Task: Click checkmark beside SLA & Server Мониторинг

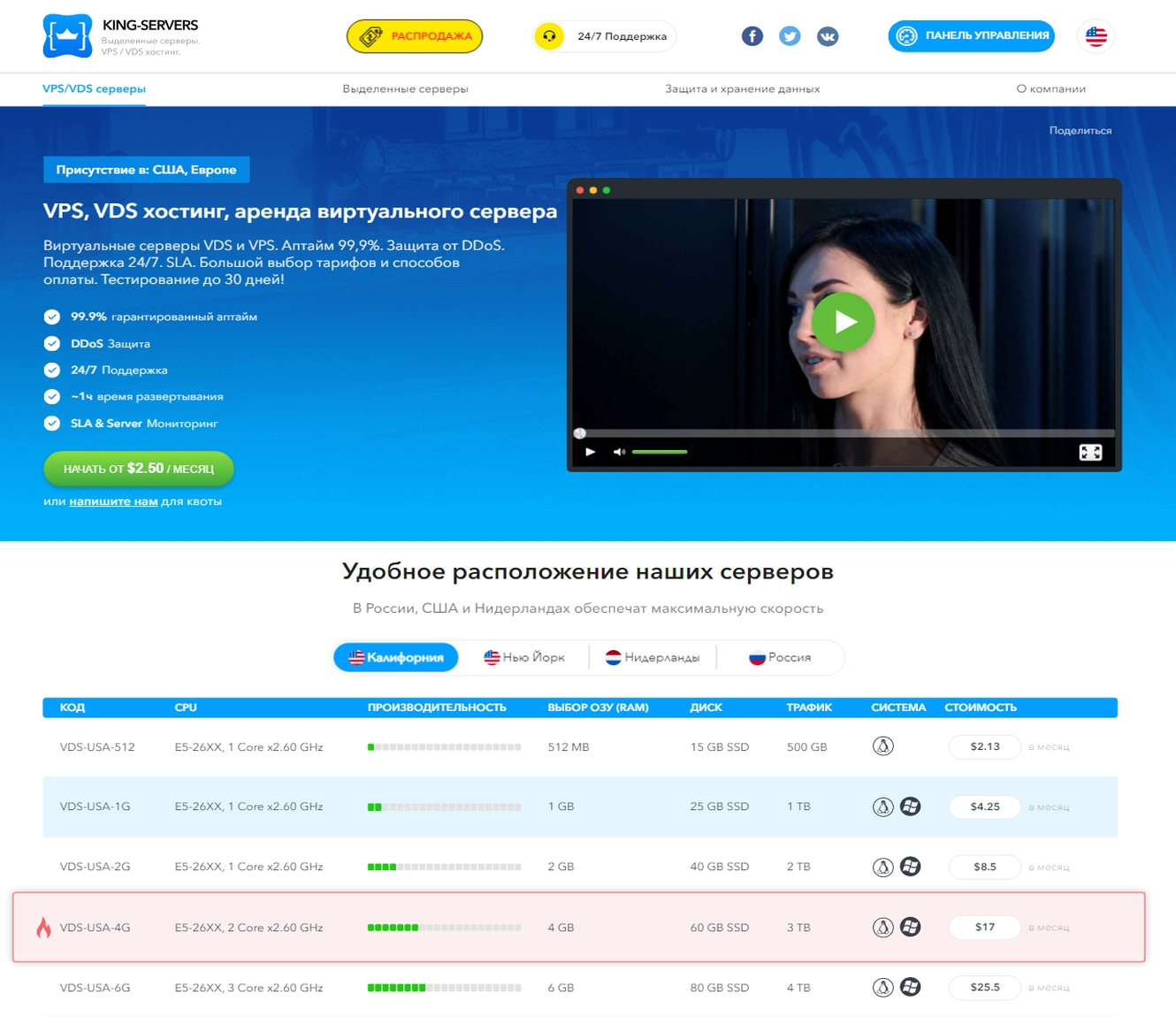Action: click(52, 424)
